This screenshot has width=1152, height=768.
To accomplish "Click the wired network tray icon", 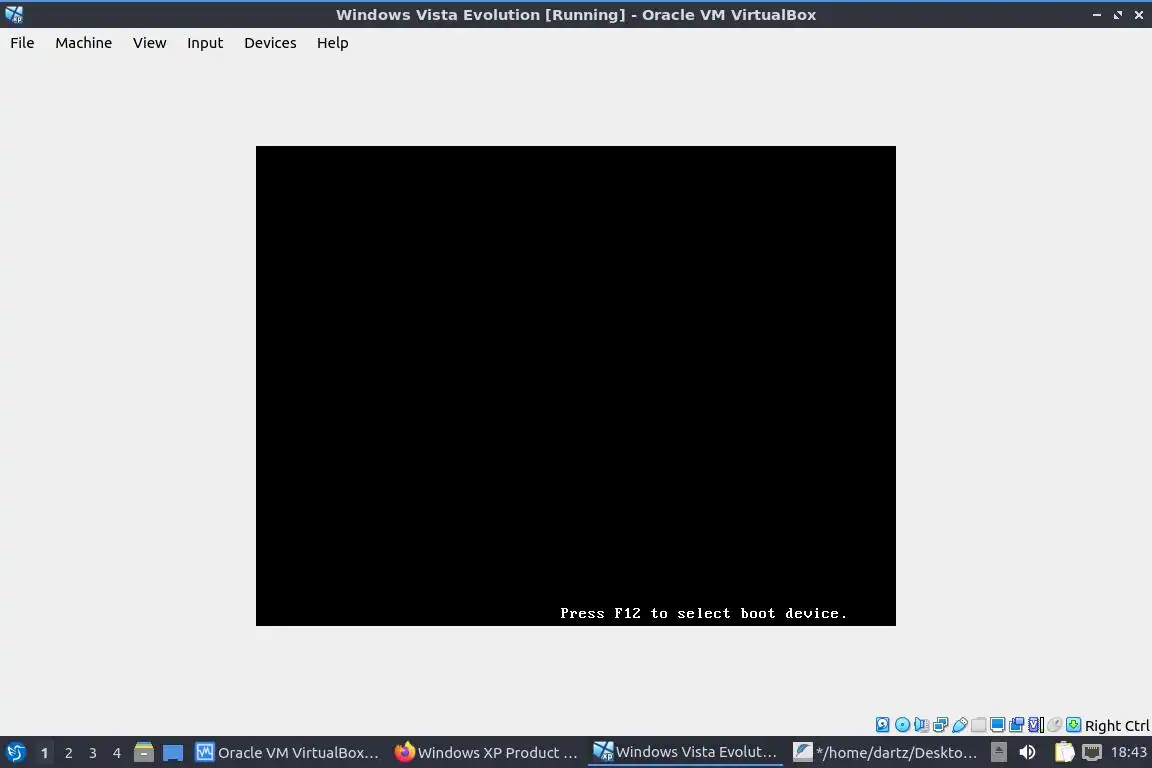I will tap(1092, 753).
